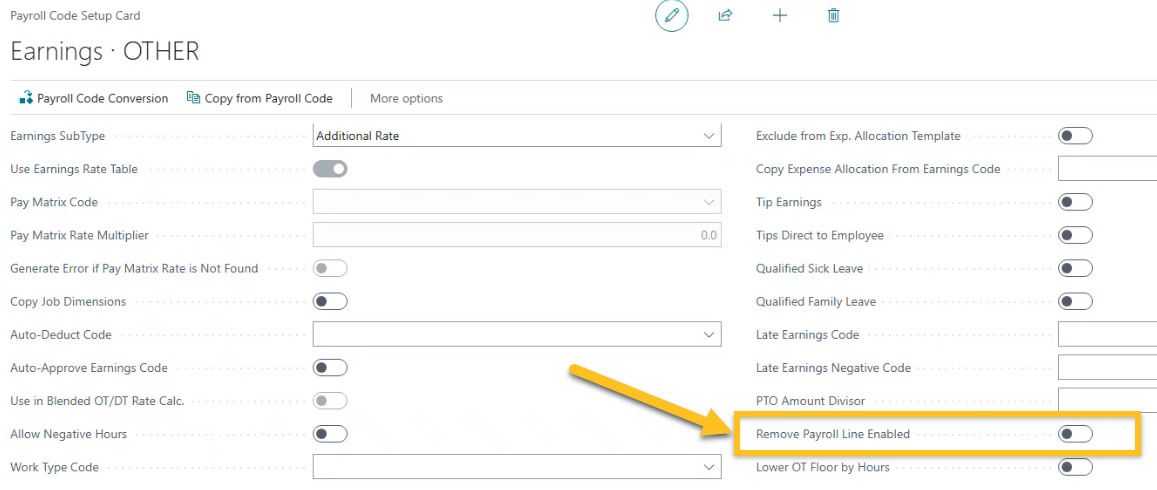Image resolution: width=1157 pixels, height=490 pixels.
Task: Click the share icon at top
Action: coord(725,16)
